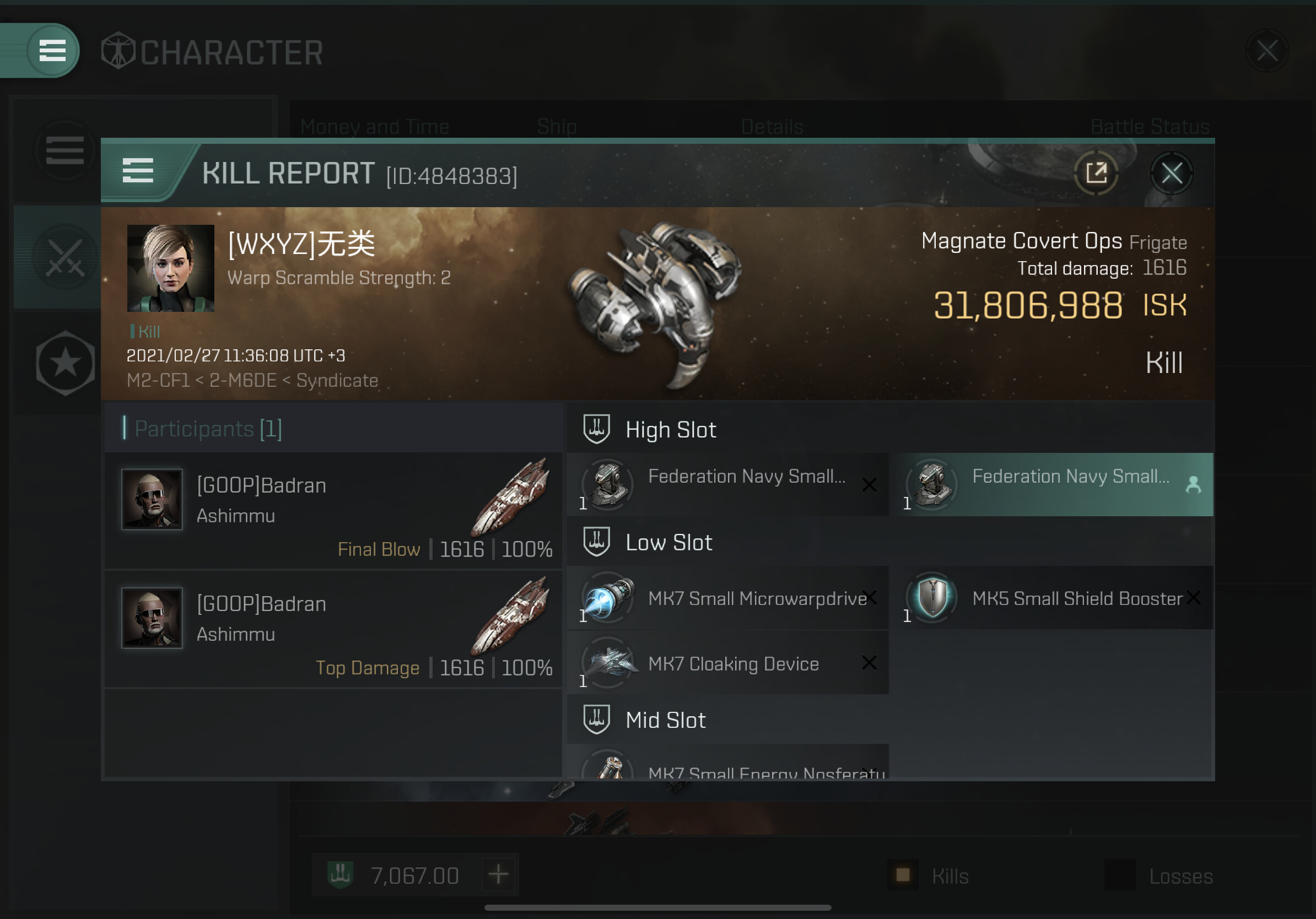Collapse the High Slot section

pos(889,429)
